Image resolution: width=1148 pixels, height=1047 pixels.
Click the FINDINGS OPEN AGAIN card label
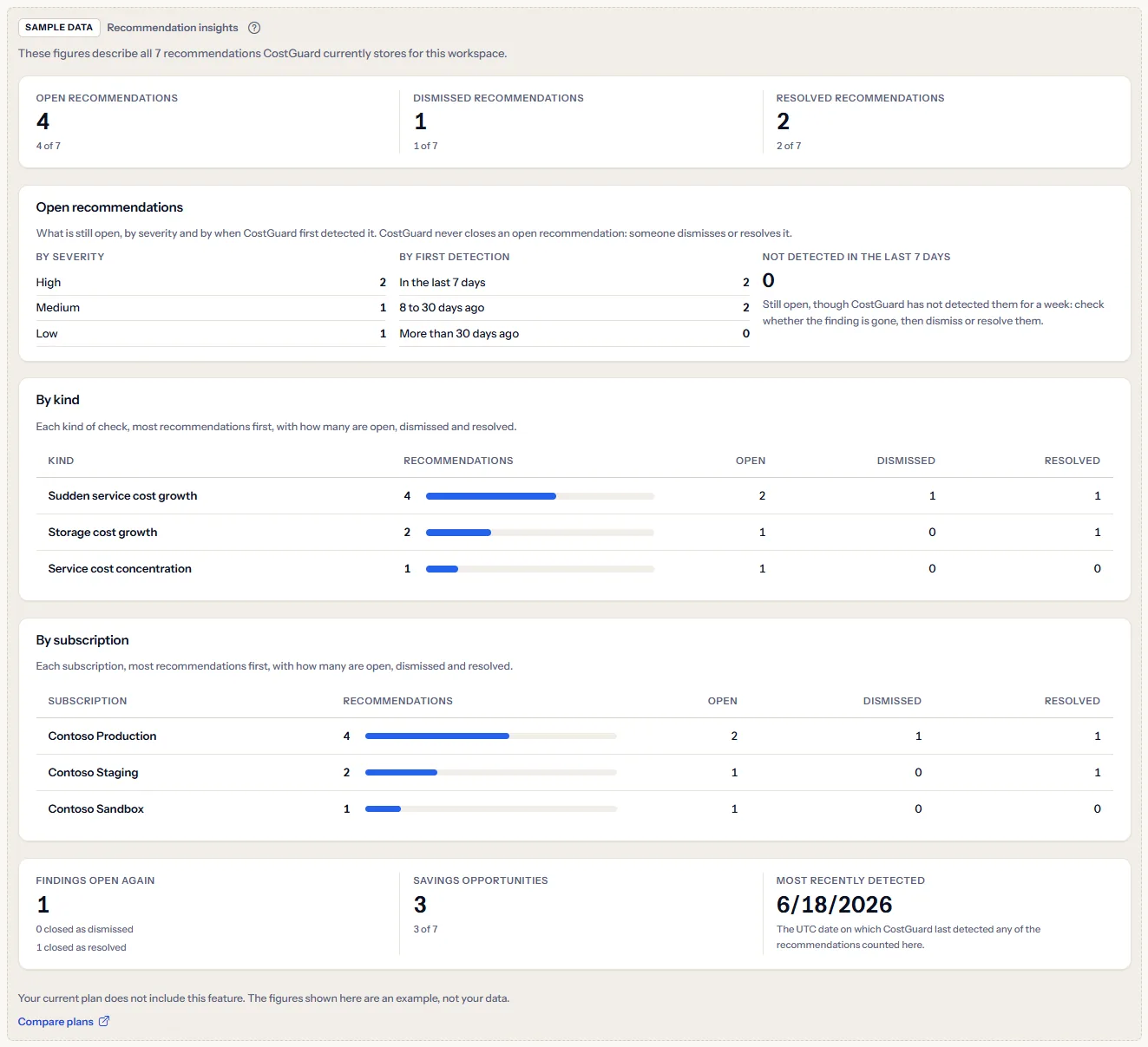[x=95, y=880]
